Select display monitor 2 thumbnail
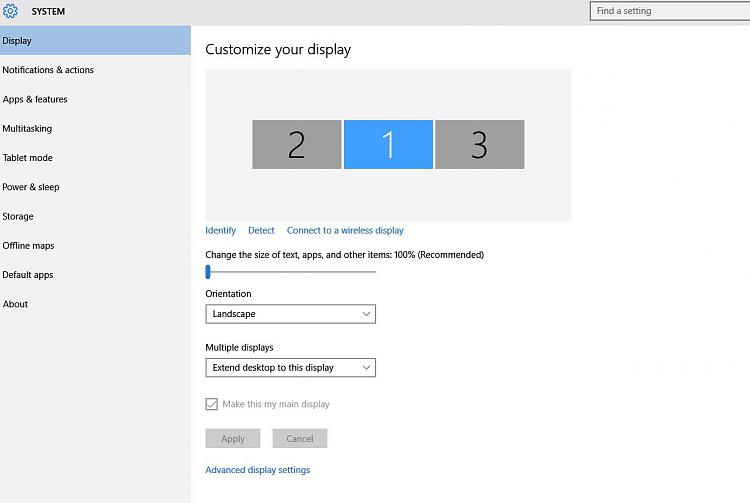This screenshot has height=503, width=750. 297,144
